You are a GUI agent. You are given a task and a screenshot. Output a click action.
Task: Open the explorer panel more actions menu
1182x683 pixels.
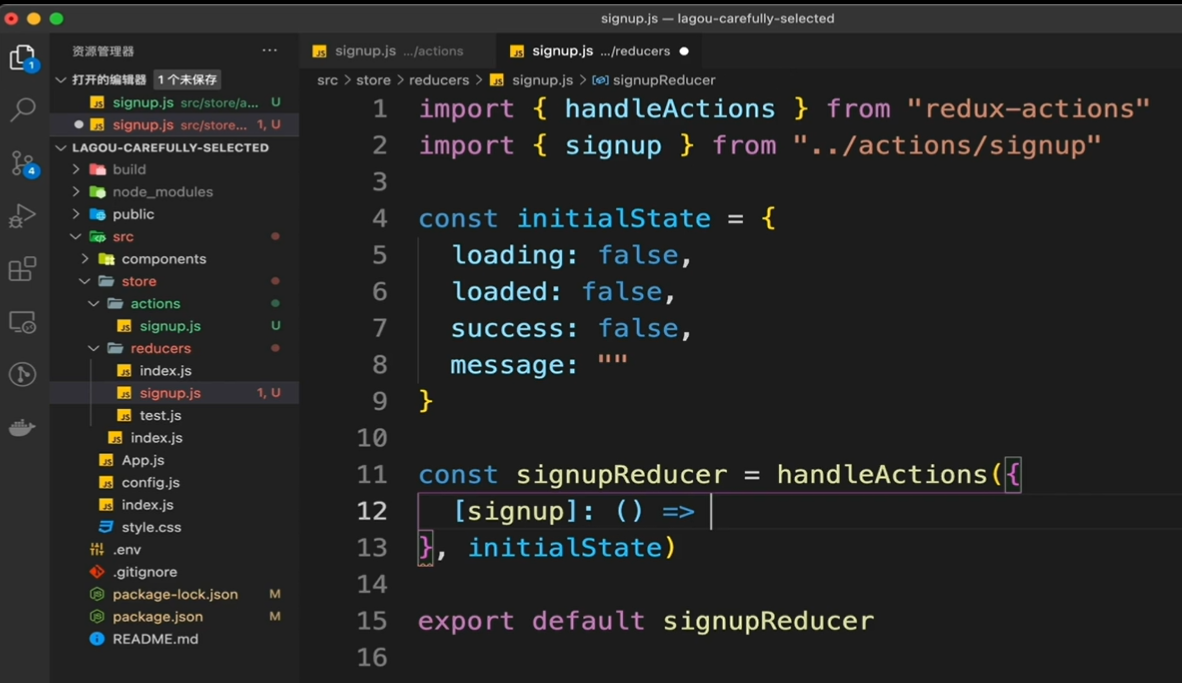269,51
